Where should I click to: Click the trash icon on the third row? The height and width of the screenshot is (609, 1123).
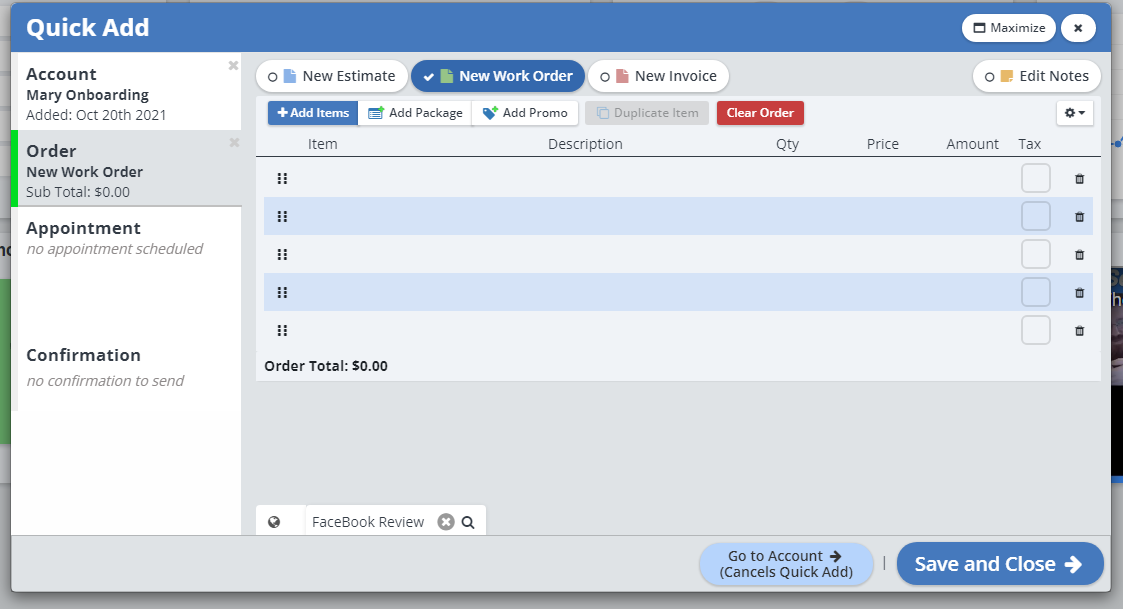click(1079, 255)
